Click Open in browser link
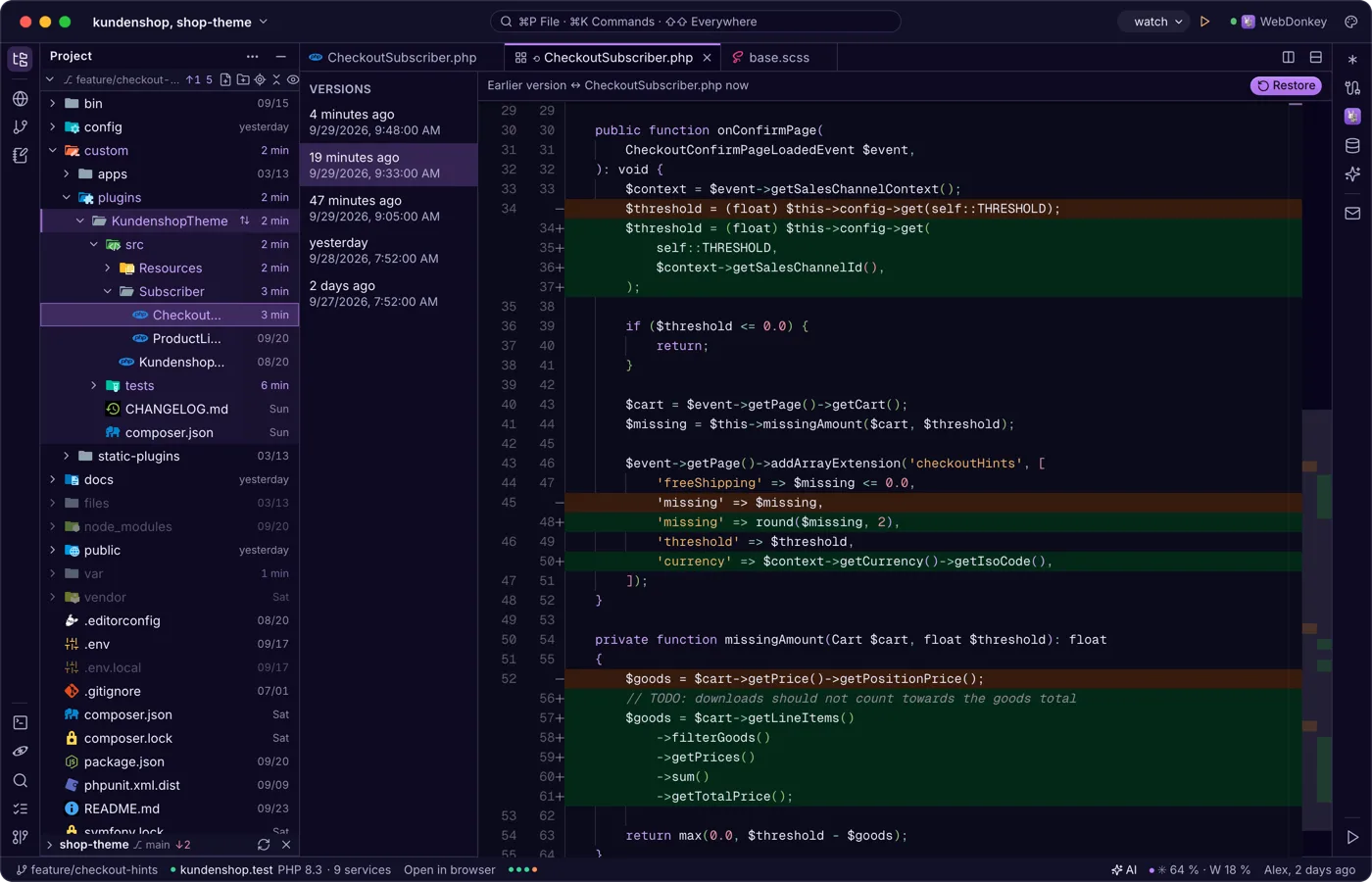This screenshot has width=1372, height=882. (x=450, y=870)
